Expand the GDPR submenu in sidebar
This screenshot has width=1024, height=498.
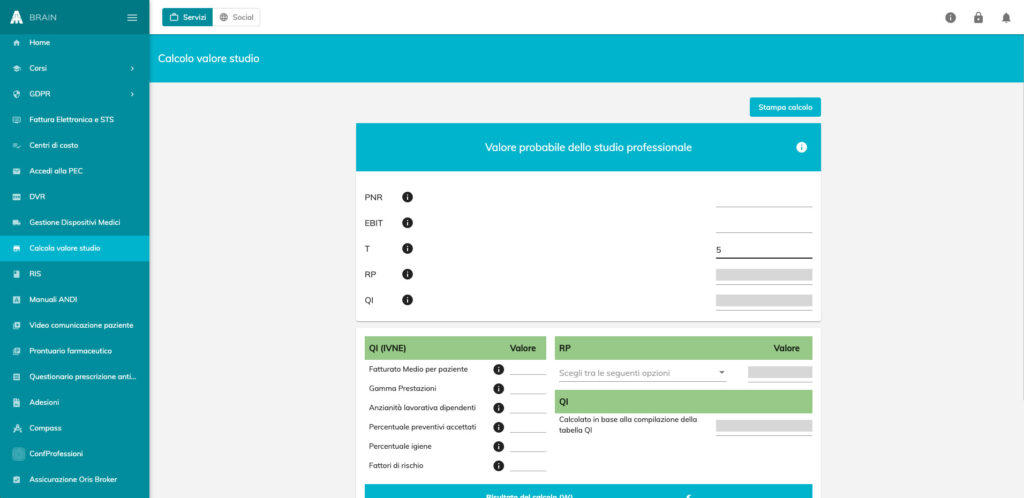click(x=74, y=94)
